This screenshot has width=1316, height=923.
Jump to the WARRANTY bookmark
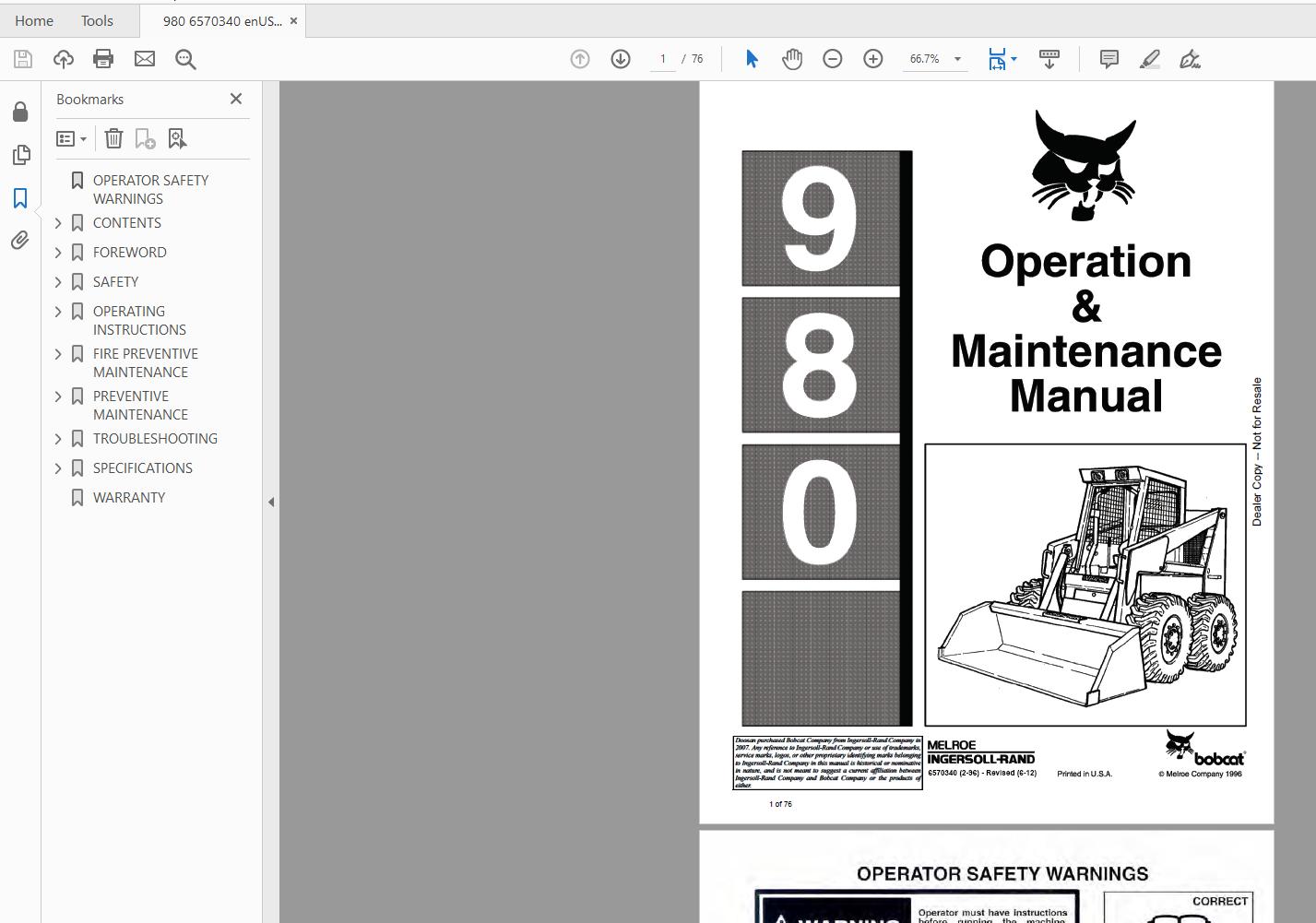tap(129, 498)
